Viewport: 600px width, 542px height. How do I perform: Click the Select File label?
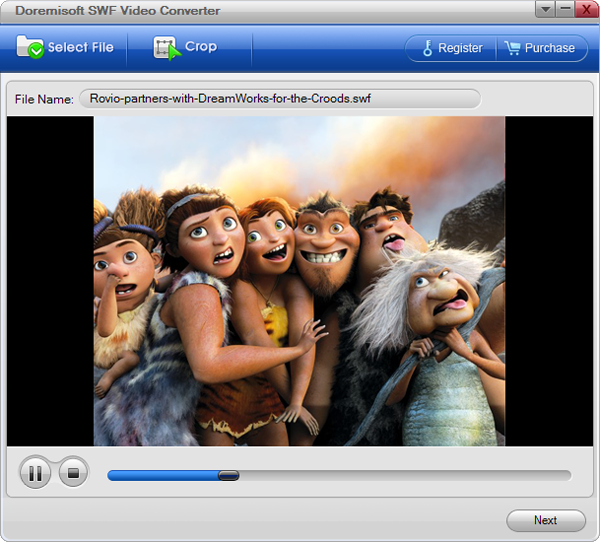tap(81, 47)
